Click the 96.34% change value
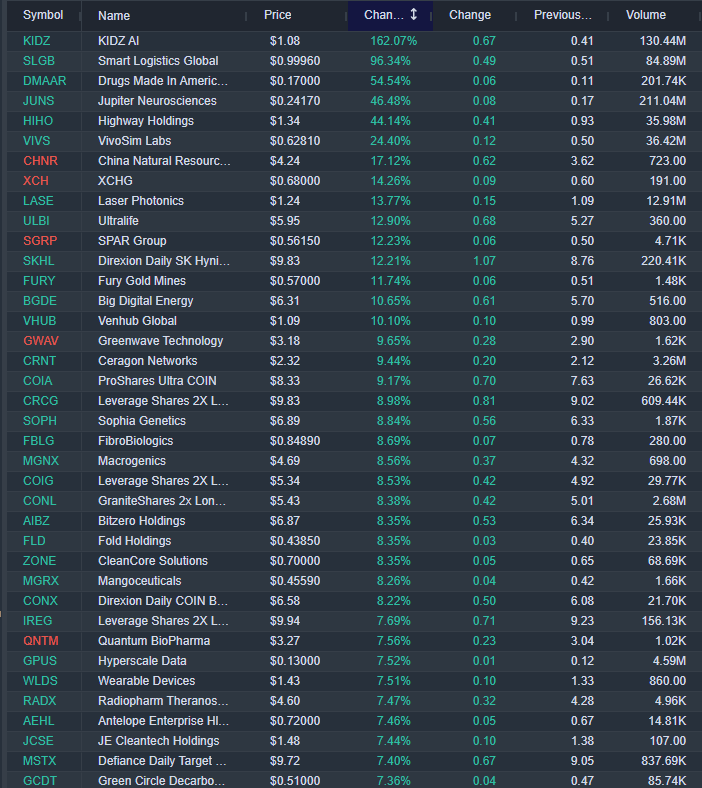702x788 pixels. (x=390, y=61)
